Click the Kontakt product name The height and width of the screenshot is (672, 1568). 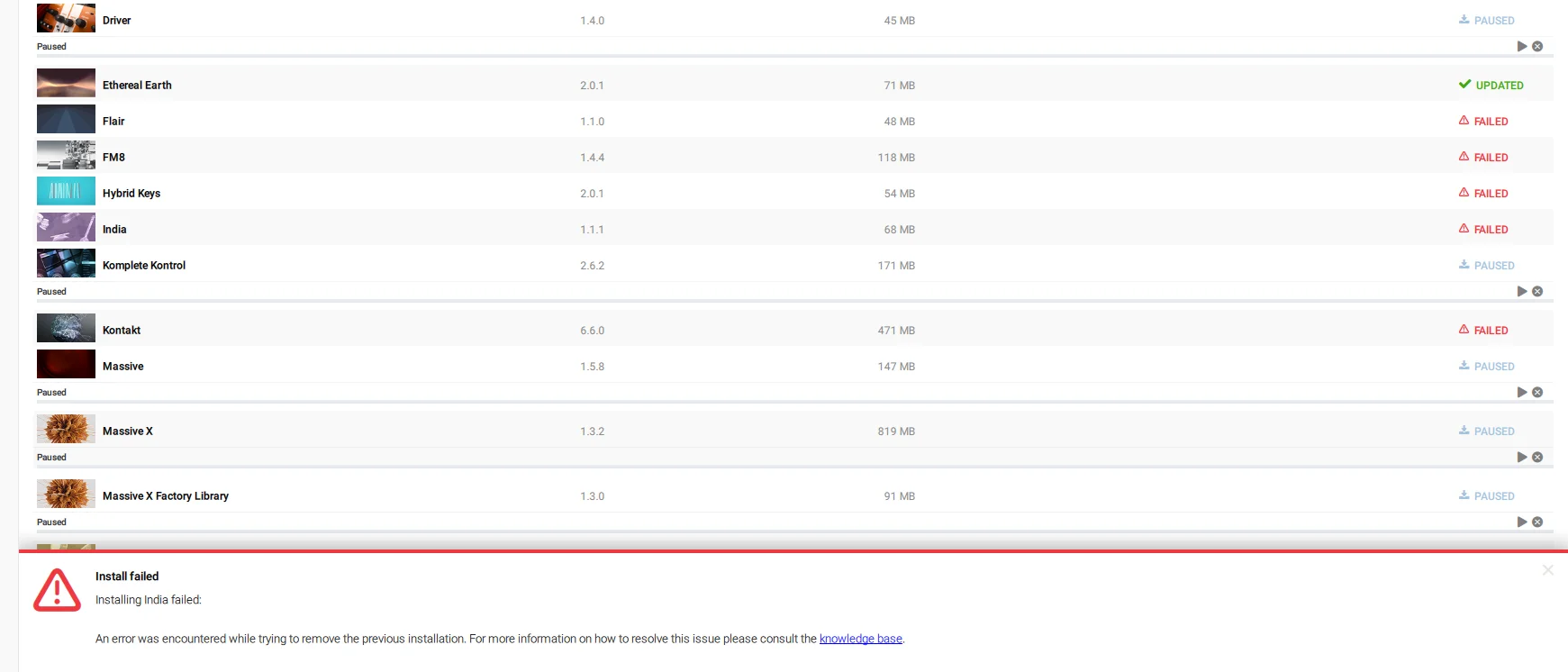point(122,330)
